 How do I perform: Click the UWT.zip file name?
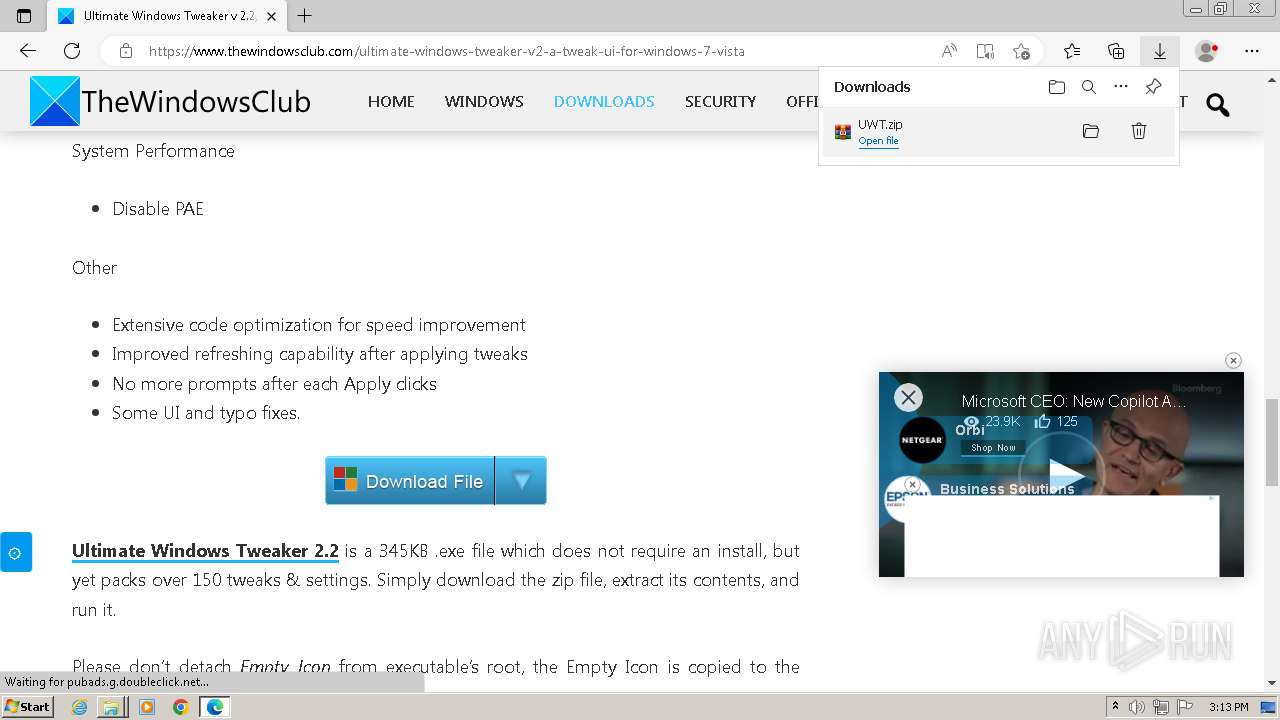880,124
